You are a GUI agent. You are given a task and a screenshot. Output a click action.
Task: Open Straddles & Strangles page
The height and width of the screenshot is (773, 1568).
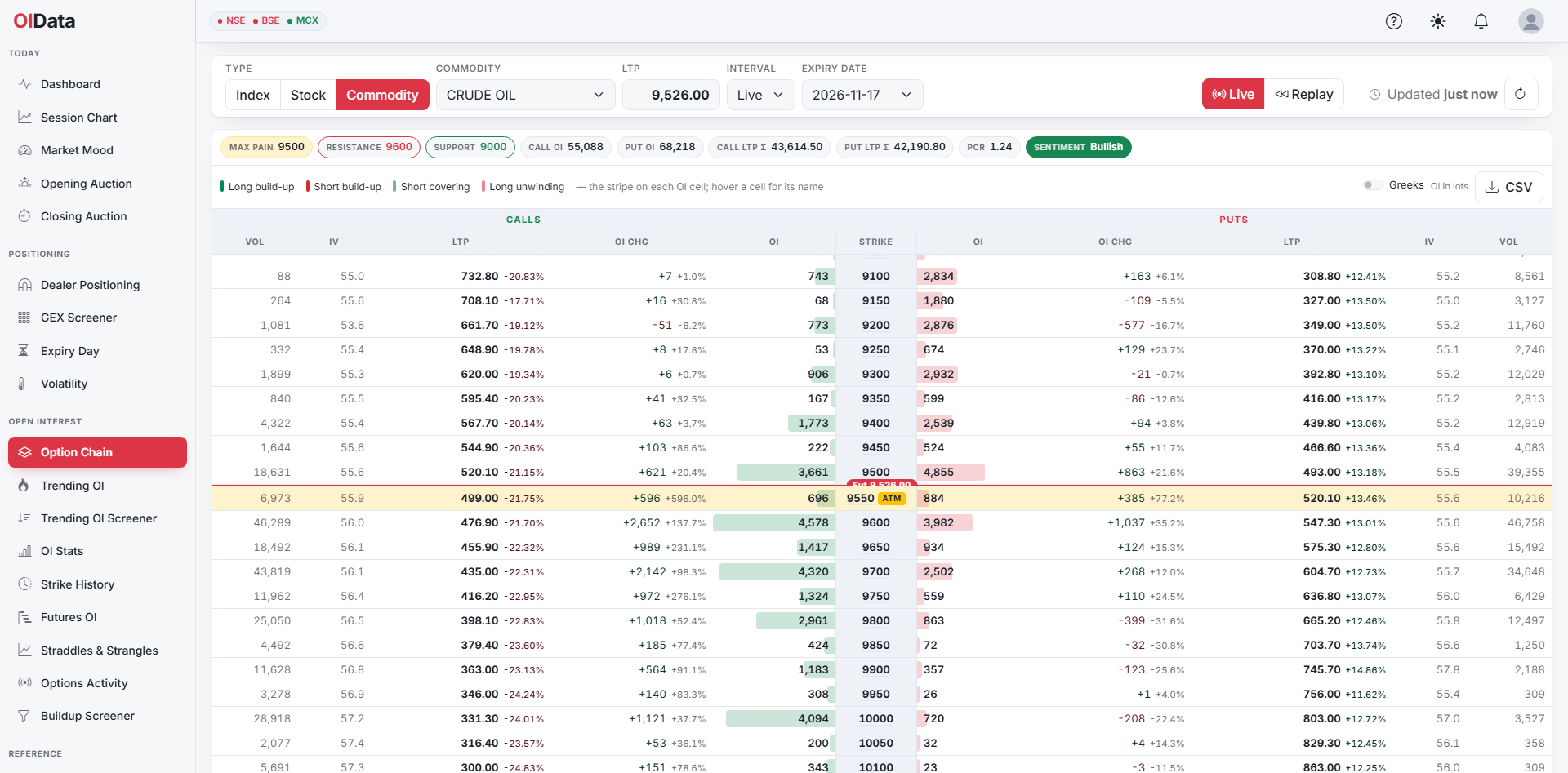click(x=98, y=651)
